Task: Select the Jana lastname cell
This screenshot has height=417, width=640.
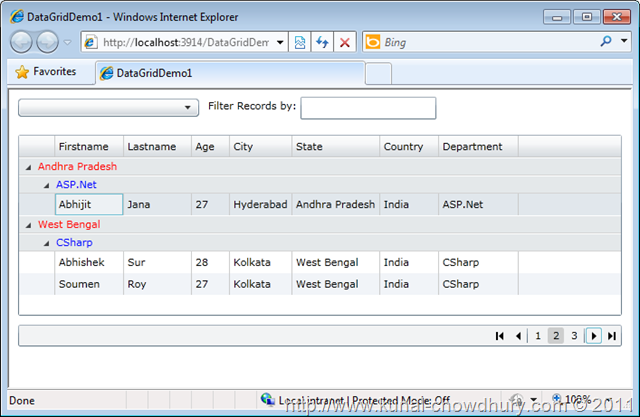Action: [158, 204]
